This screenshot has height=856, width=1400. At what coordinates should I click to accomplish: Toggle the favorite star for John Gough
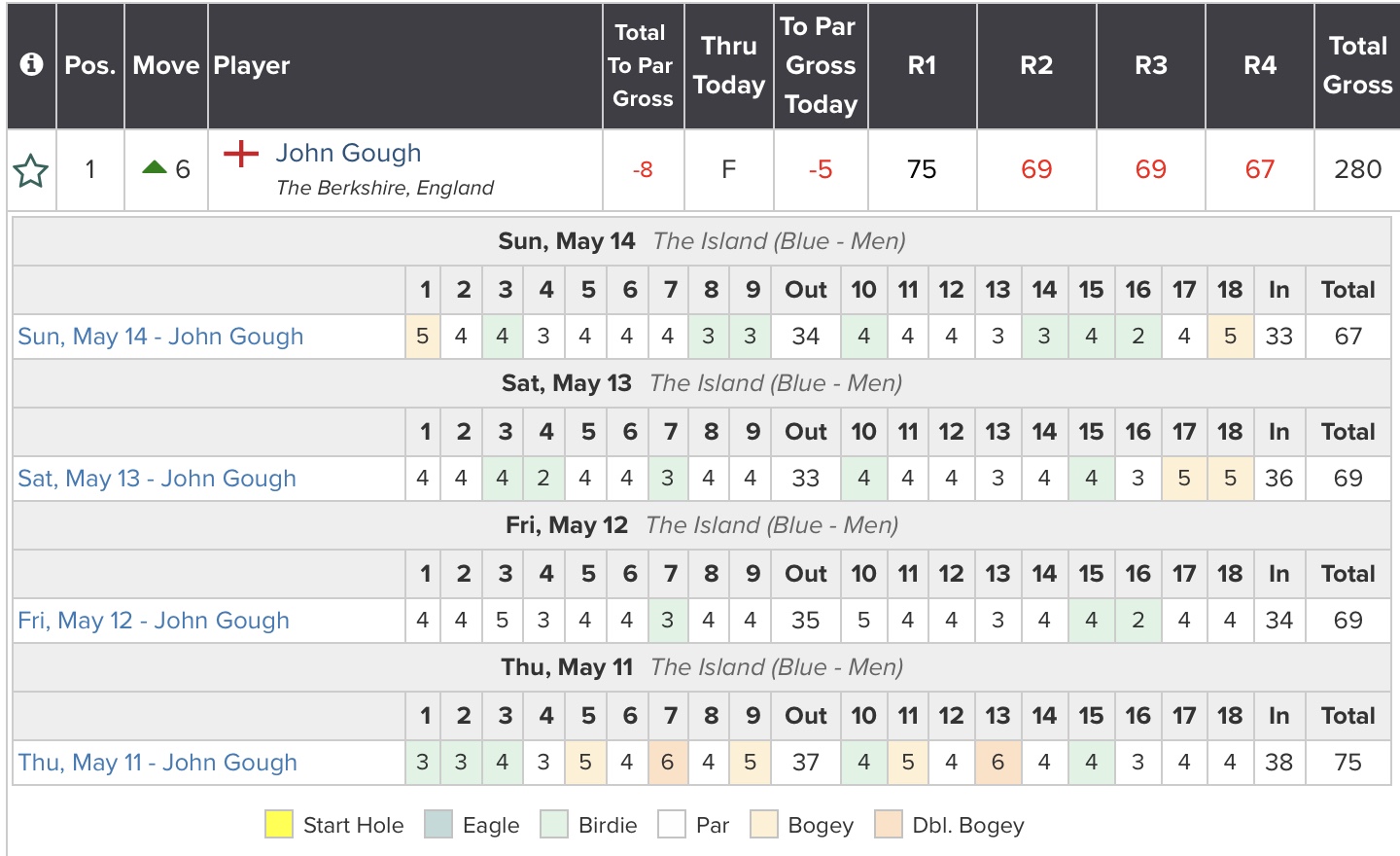pos(31,171)
